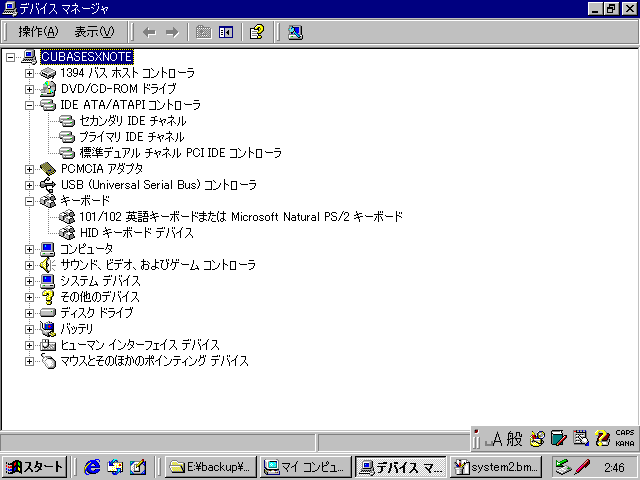The height and width of the screenshot is (480, 640).
Task: Click the IME help question mark icon
Action: [x=602, y=438]
